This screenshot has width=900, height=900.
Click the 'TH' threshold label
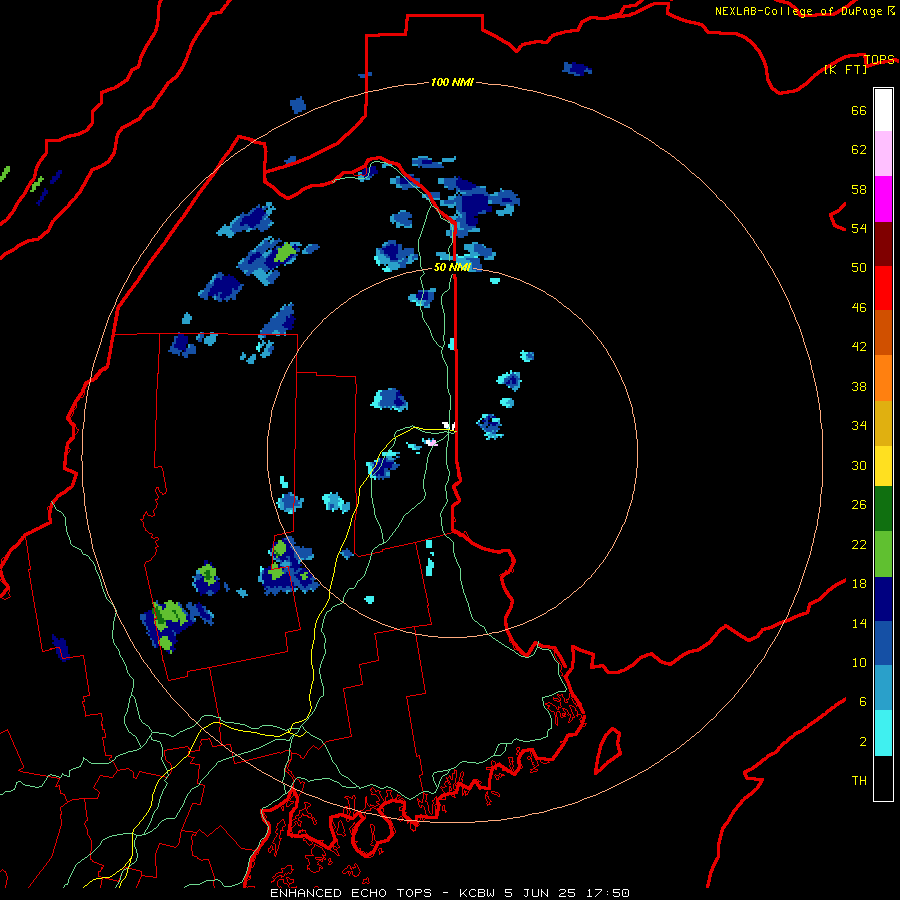(859, 780)
